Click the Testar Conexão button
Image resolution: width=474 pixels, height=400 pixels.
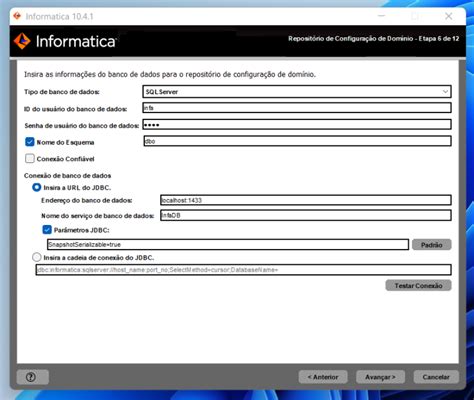(419, 285)
